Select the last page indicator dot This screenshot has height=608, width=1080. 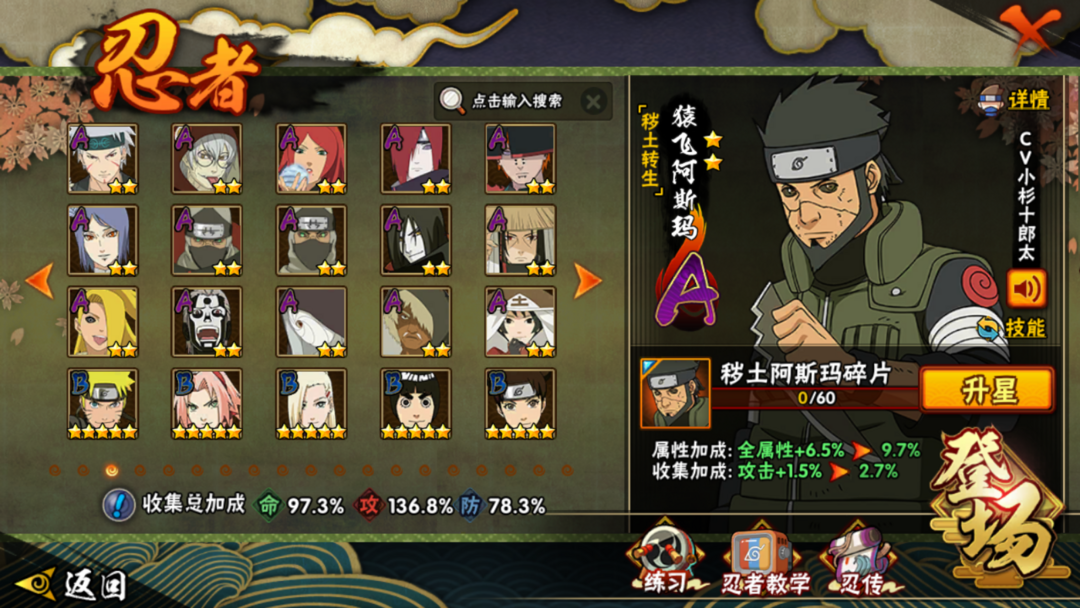click(567, 470)
